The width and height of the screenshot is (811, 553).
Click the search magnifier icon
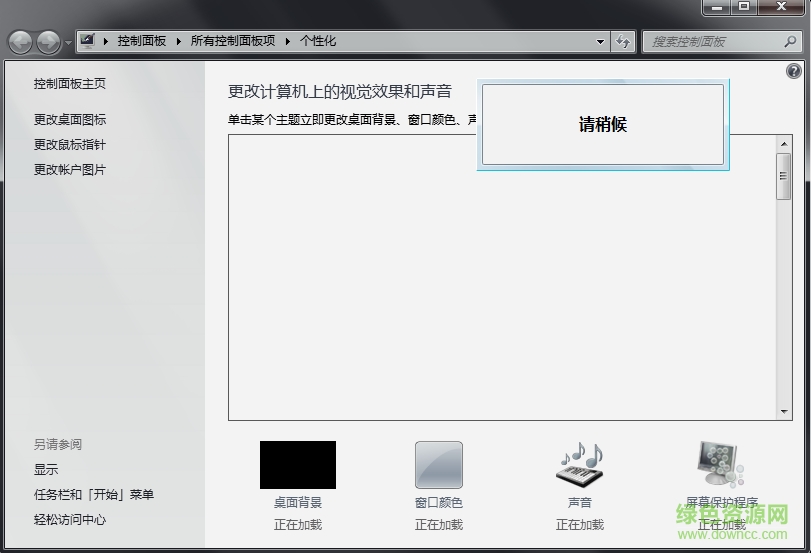pyautogui.click(x=790, y=41)
